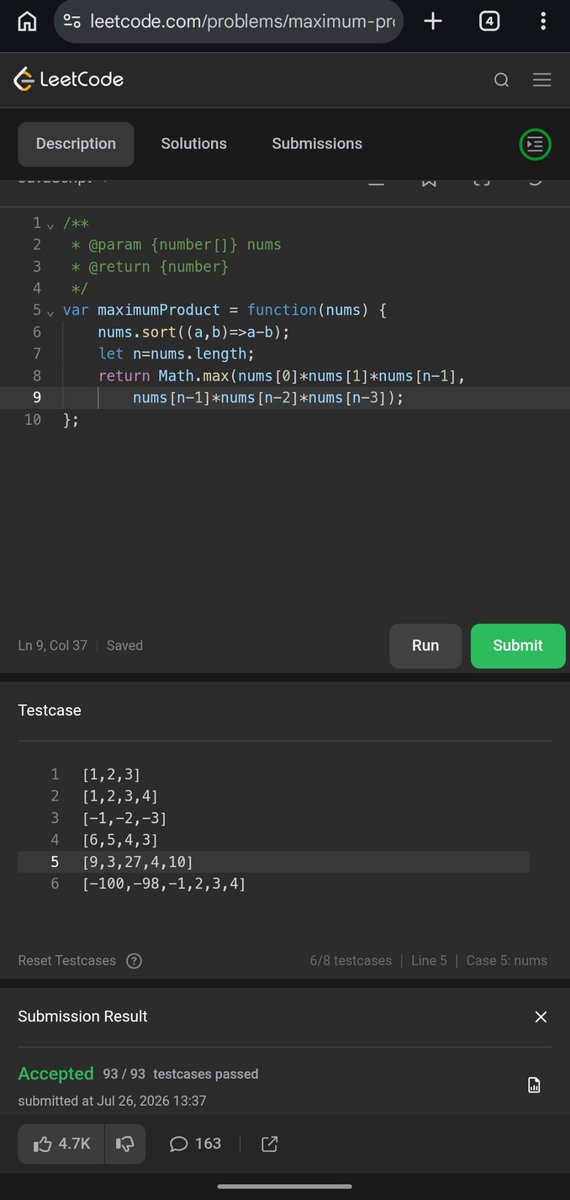Viewport: 570px width, 1200px height.
Task: Open the share external-link icon
Action: click(269, 1144)
